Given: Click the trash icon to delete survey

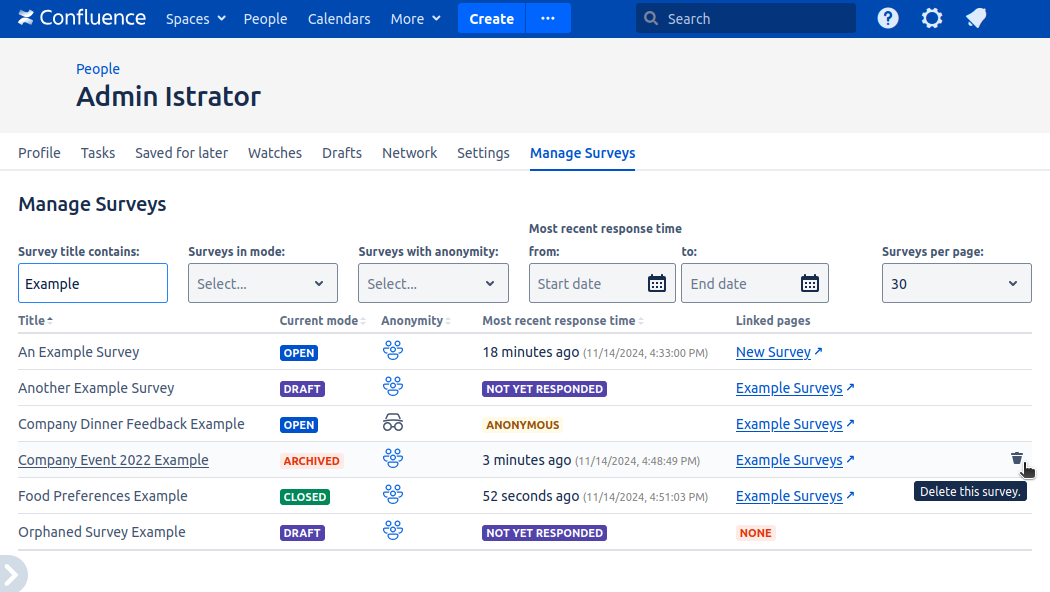Looking at the screenshot, I should [x=1016, y=459].
